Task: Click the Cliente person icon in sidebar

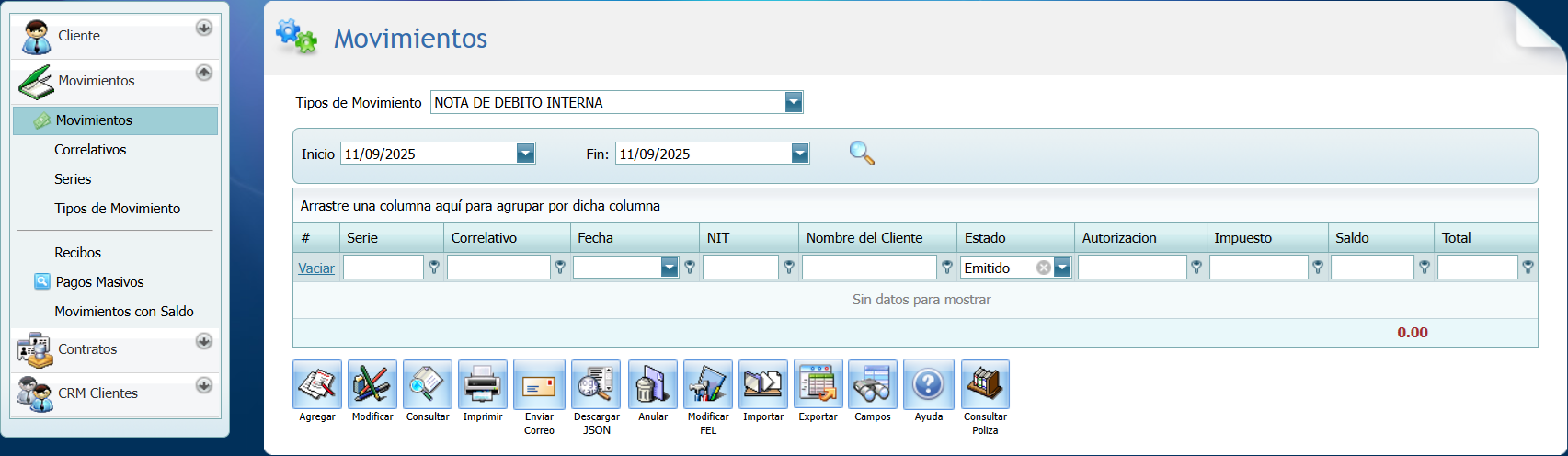Action: tap(37, 37)
